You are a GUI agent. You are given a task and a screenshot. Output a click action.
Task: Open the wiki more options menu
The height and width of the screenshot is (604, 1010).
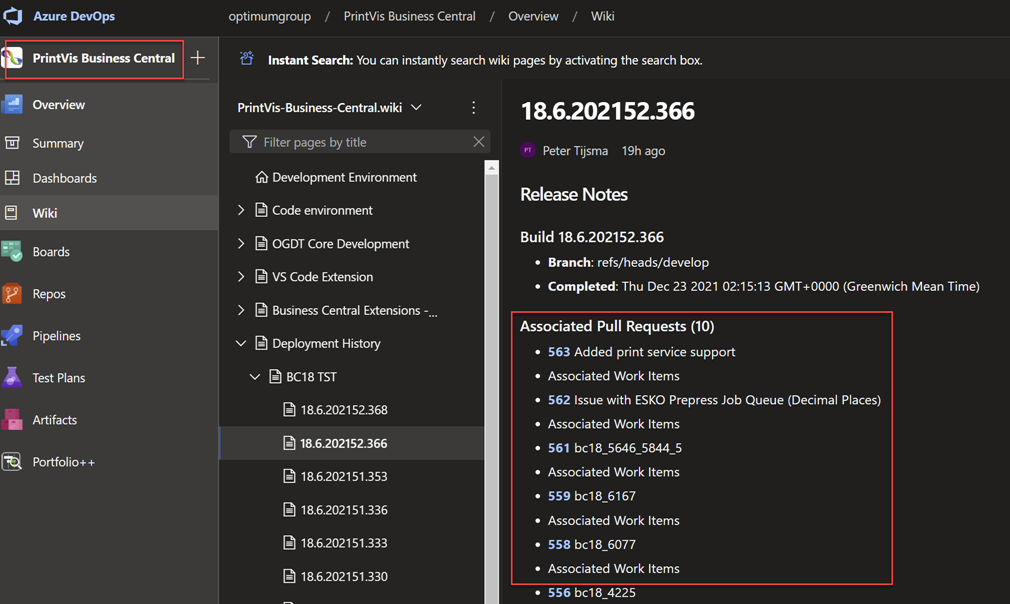(x=473, y=108)
